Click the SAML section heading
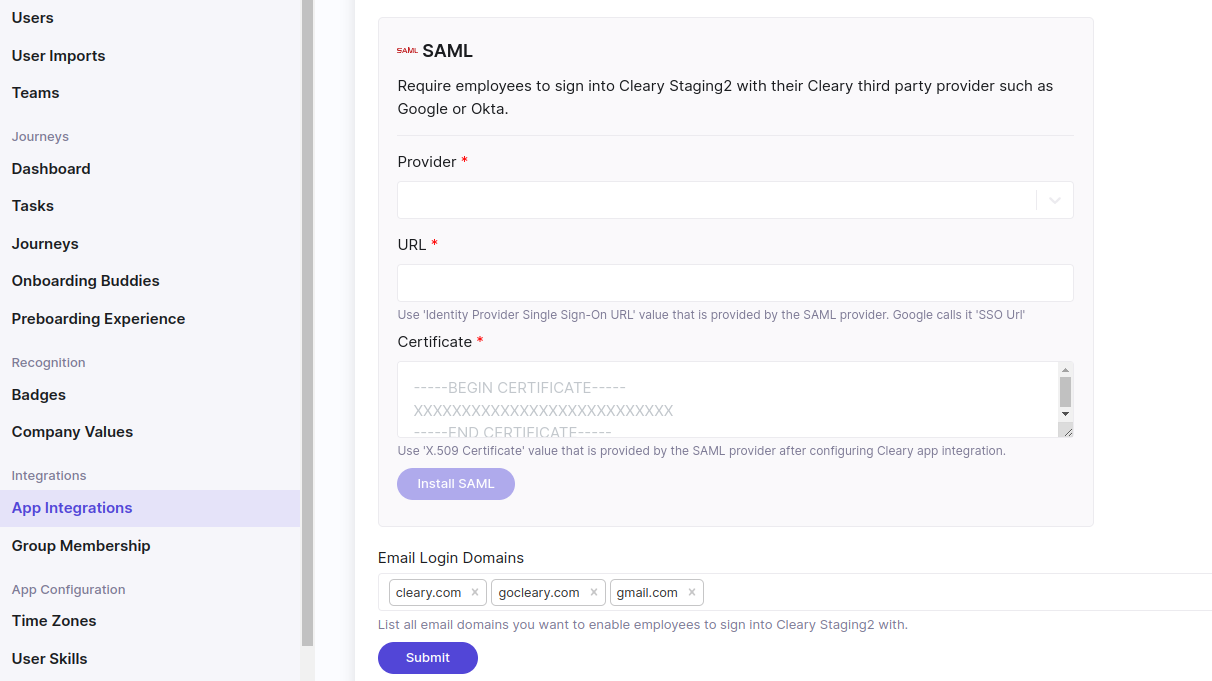 point(448,51)
